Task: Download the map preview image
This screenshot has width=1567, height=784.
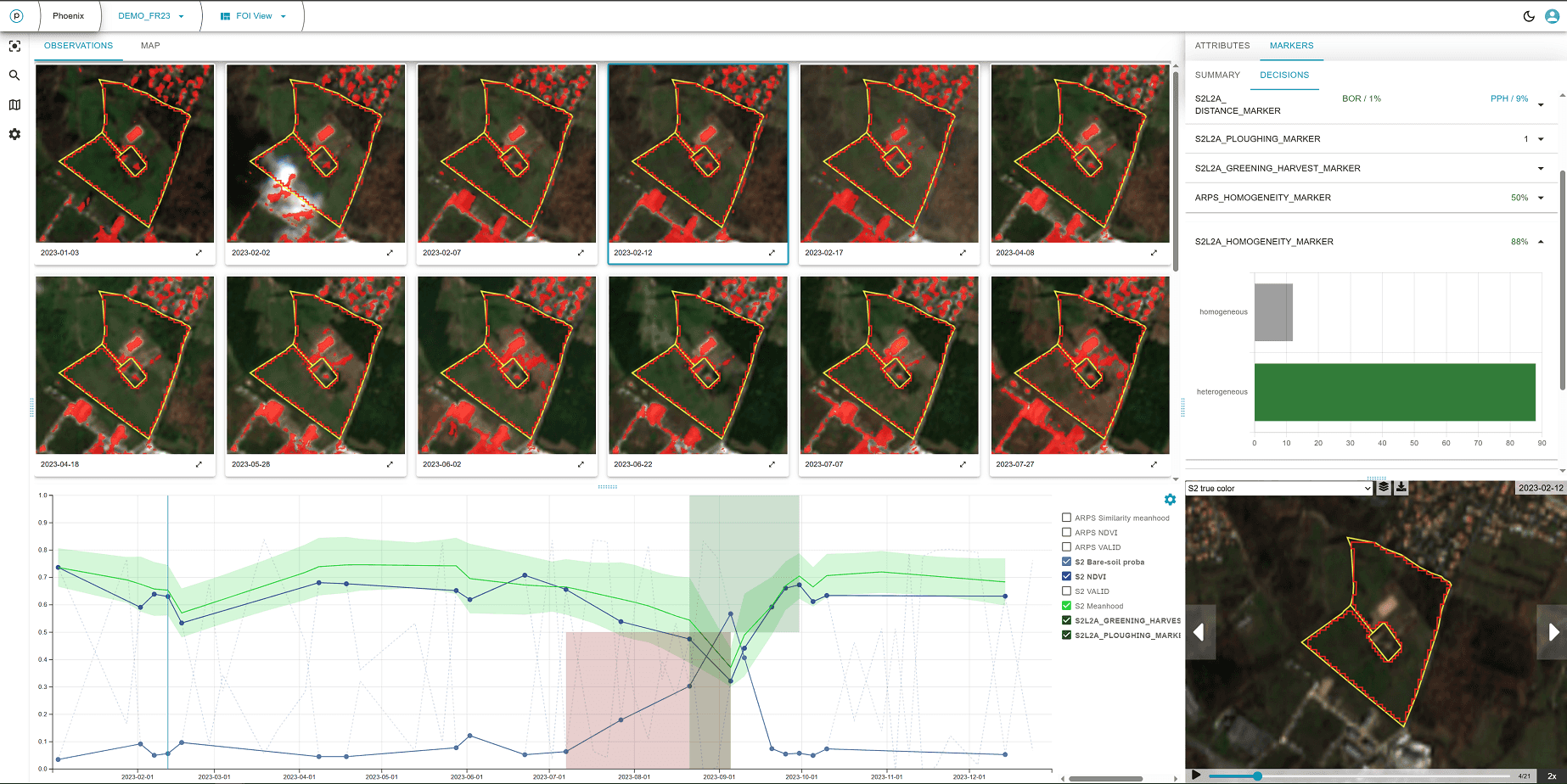Action: pyautogui.click(x=1401, y=488)
